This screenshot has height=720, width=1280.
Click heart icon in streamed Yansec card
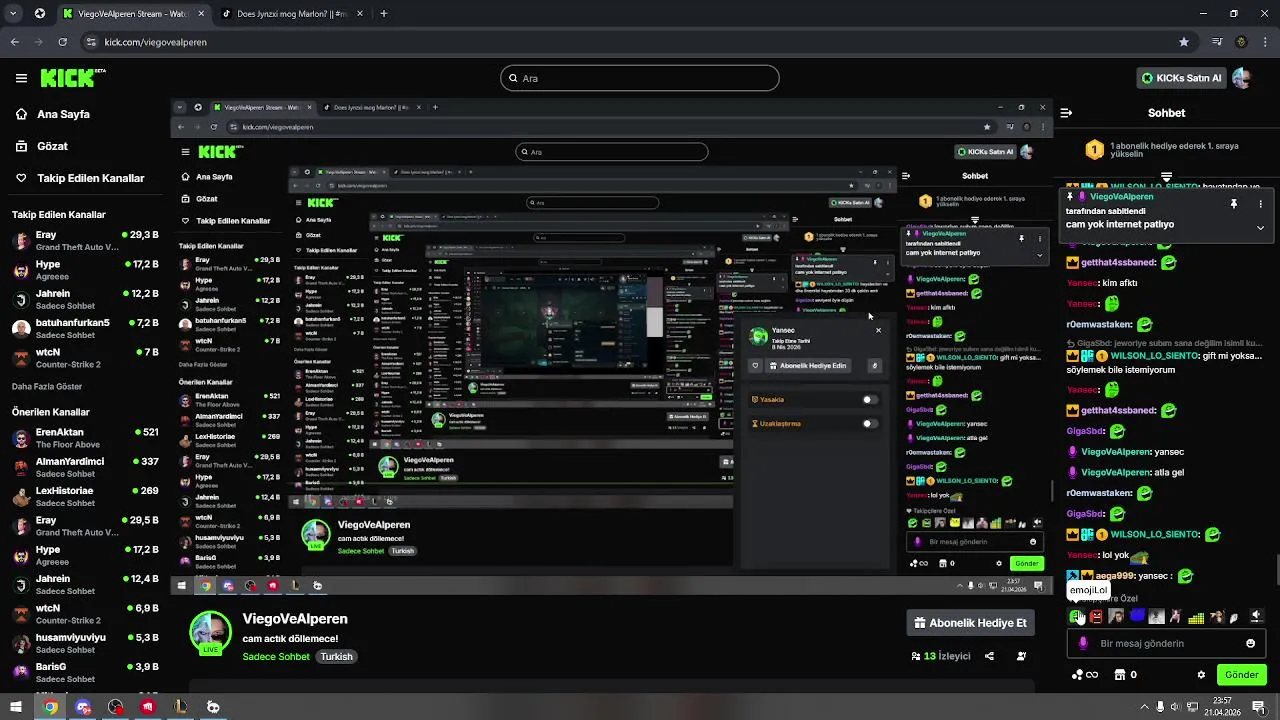coord(756,366)
